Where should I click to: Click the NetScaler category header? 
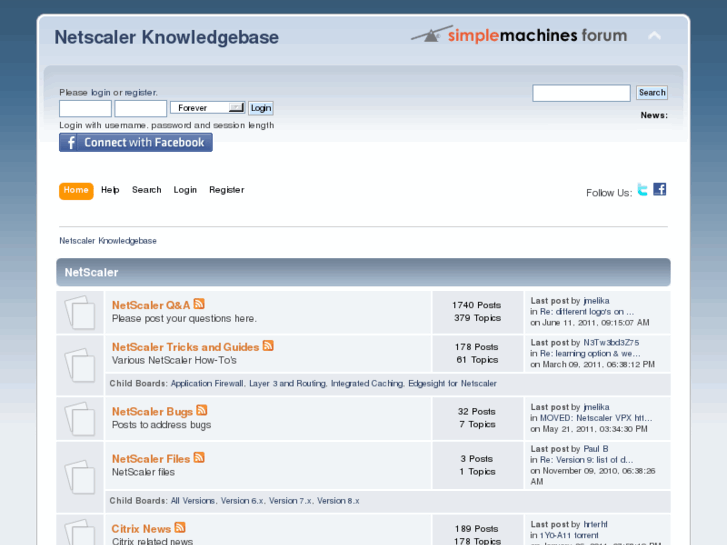[364, 272]
